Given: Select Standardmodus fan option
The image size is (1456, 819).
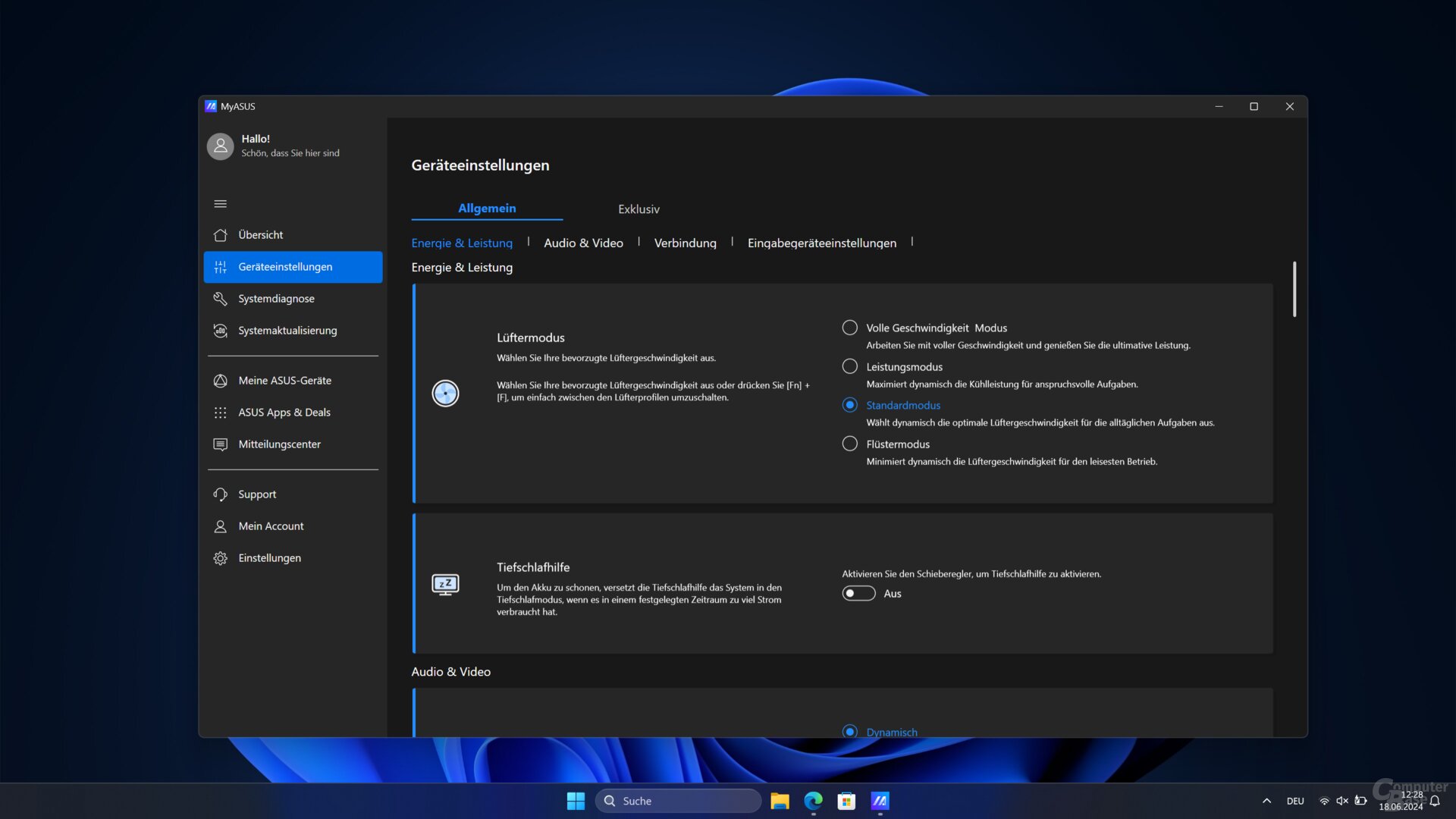Looking at the screenshot, I should pyautogui.click(x=849, y=405).
